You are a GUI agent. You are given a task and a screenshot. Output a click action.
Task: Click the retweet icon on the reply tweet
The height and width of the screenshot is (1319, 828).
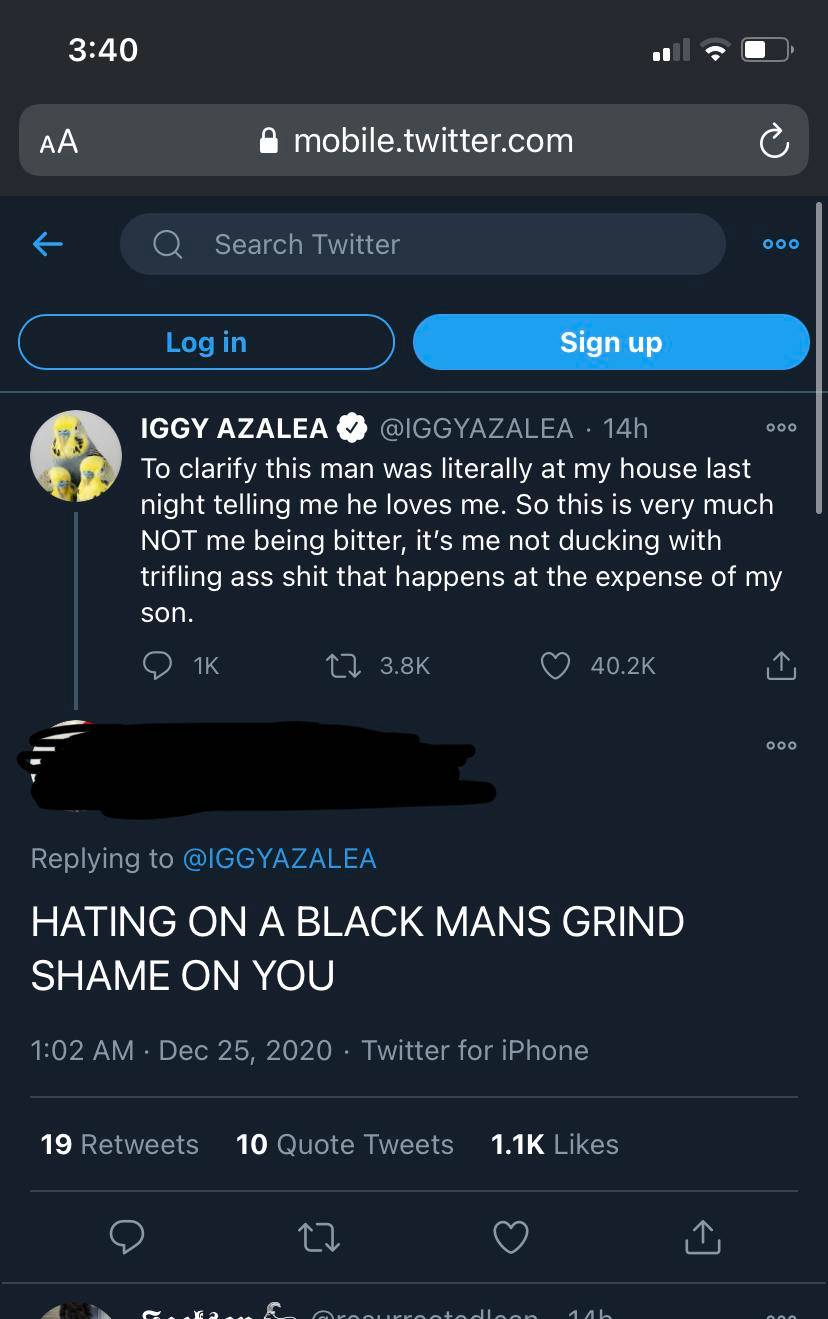[x=319, y=1237]
